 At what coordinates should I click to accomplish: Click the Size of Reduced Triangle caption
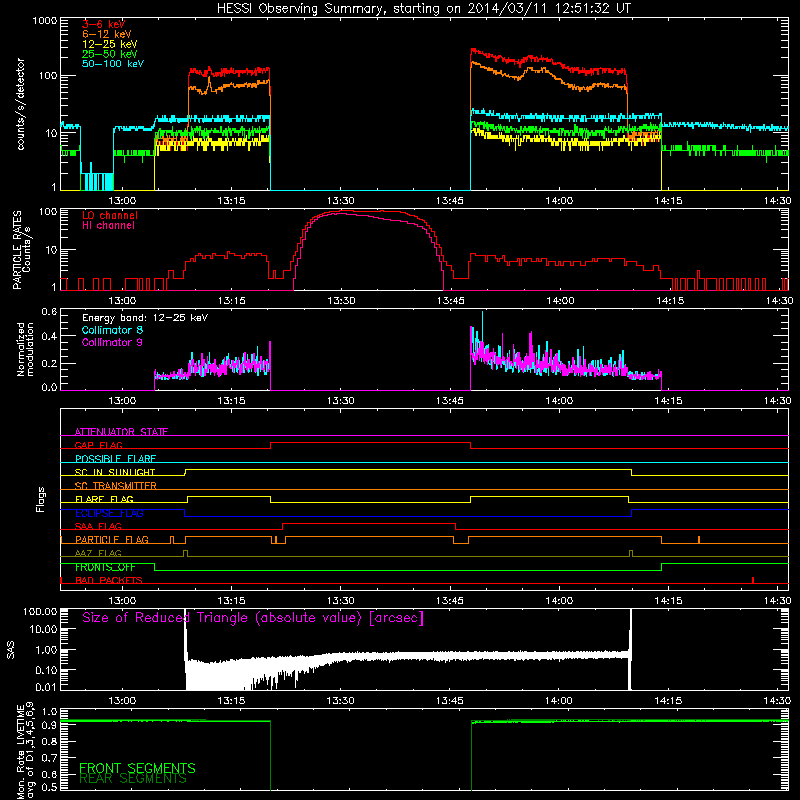click(253, 618)
